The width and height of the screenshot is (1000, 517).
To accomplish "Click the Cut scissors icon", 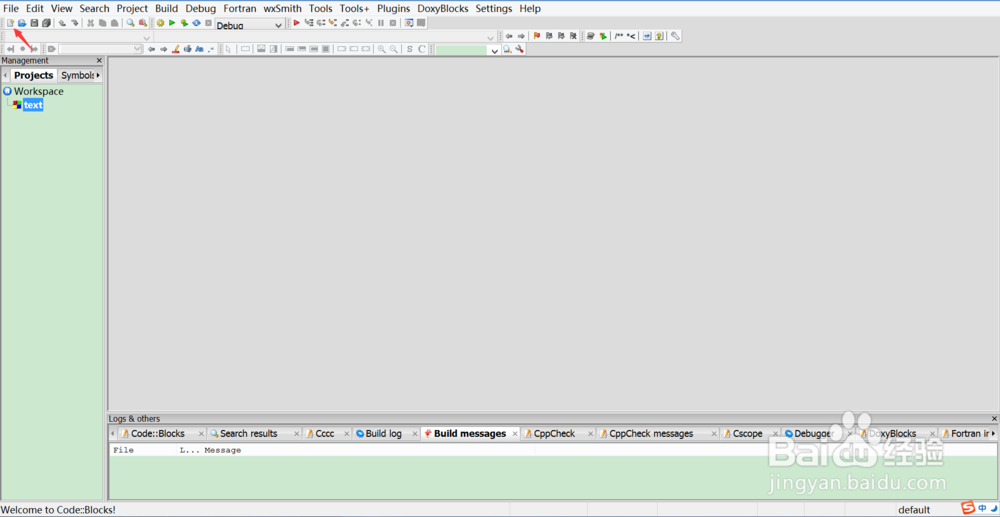I will 91,23.
